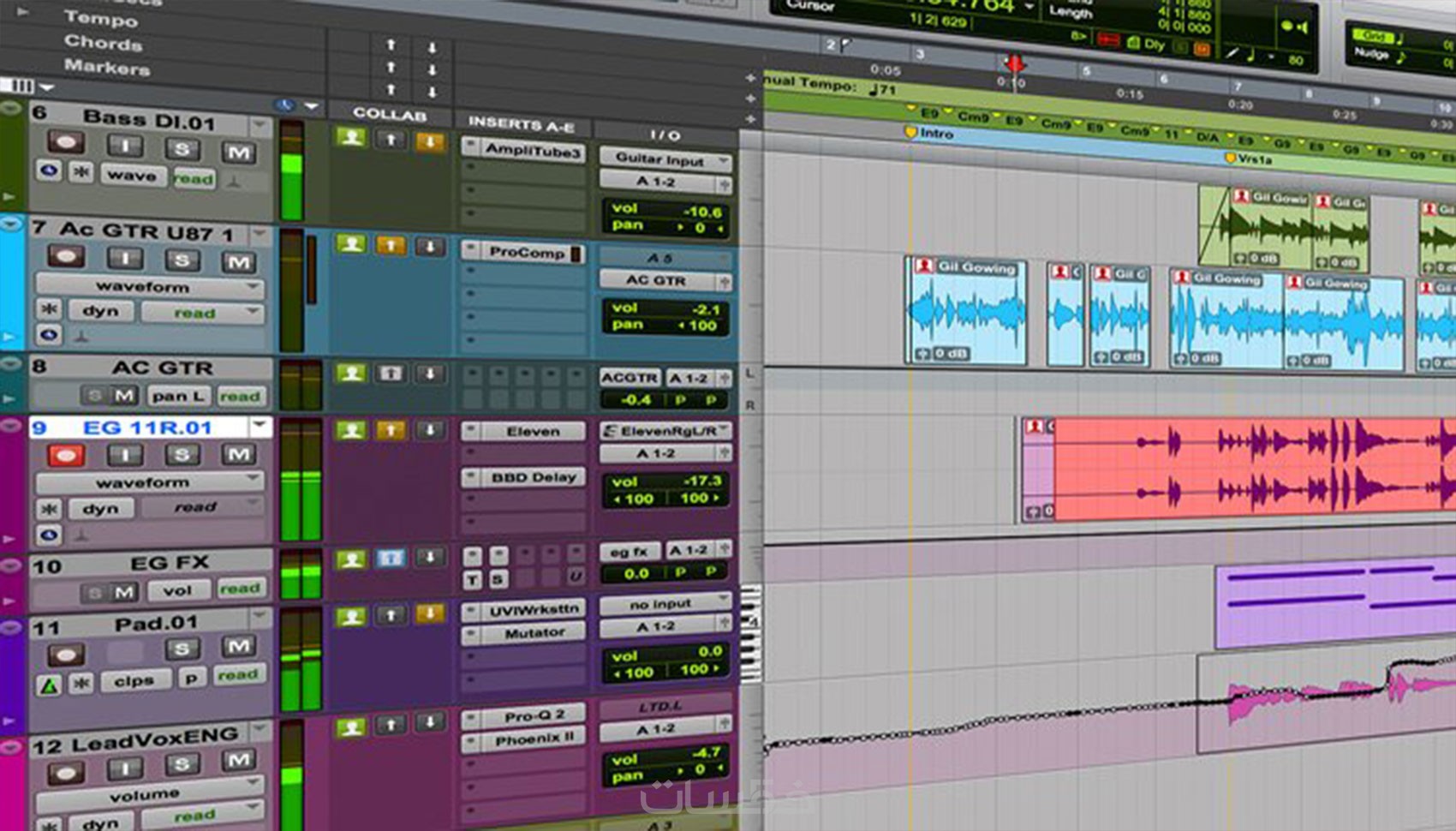This screenshot has width=1456, height=831.
Task: Click green triangle instrument icon on Pad.01
Action: click(50, 685)
